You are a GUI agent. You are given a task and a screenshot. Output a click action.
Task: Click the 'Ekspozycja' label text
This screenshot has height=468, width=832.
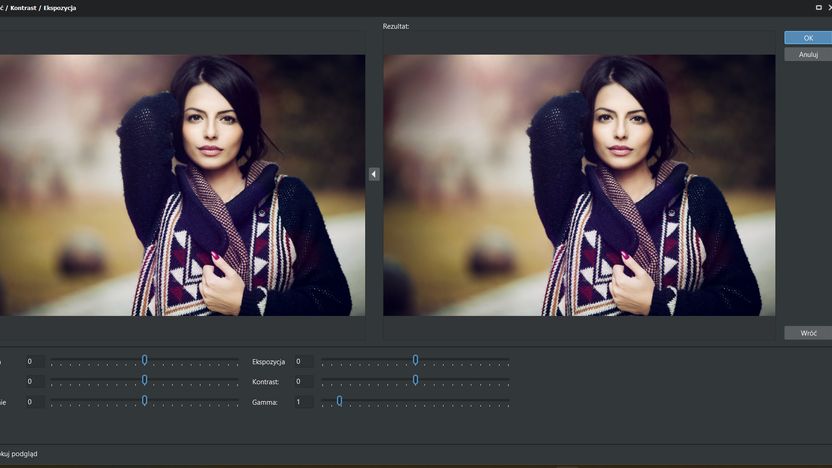[x=268, y=362]
